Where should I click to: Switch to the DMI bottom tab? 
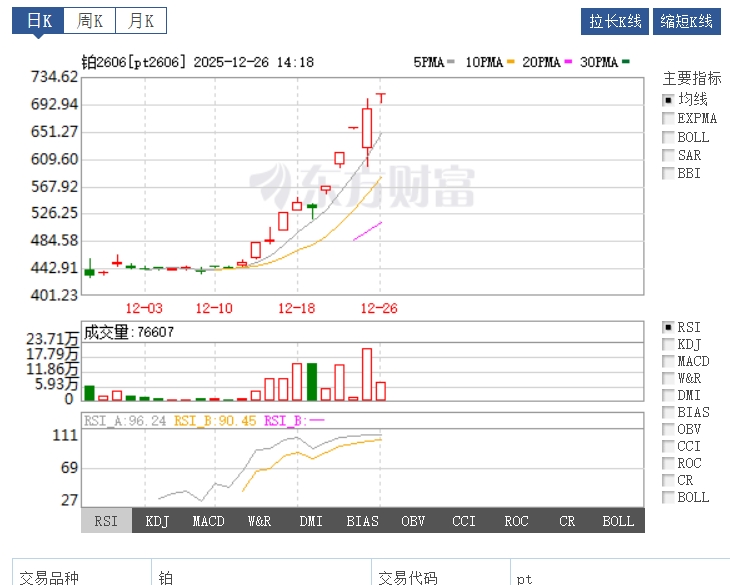click(311, 521)
